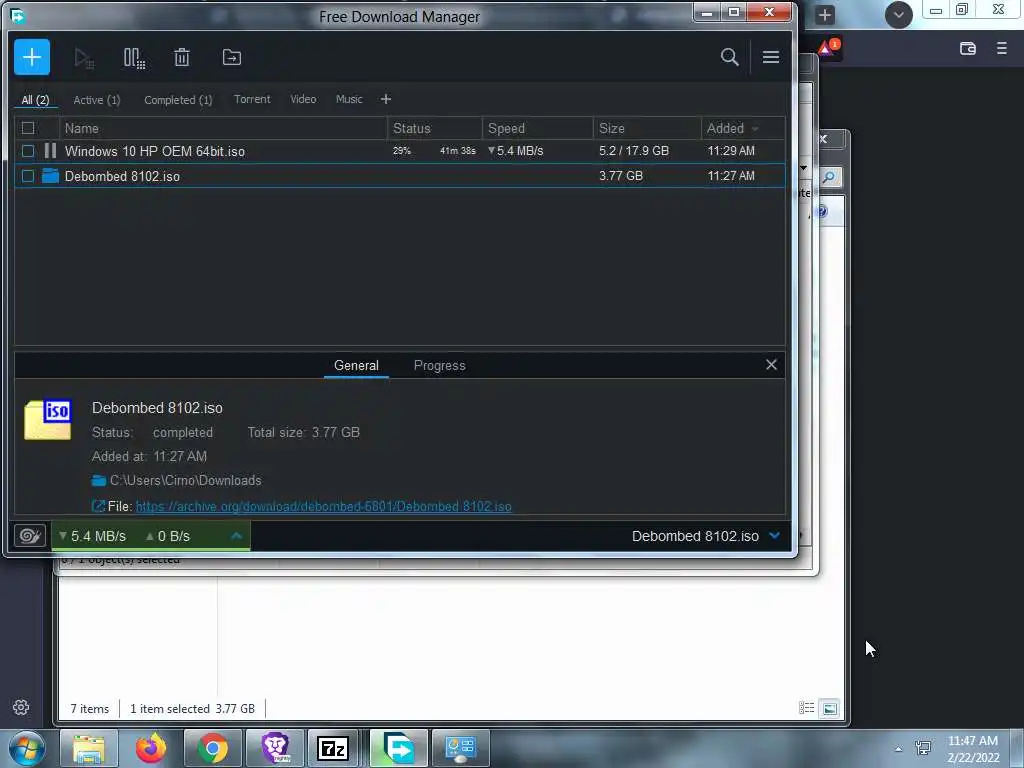Select the Active (1) filter tab
The height and width of the screenshot is (768, 1024).
pyautogui.click(x=97, y=100)
